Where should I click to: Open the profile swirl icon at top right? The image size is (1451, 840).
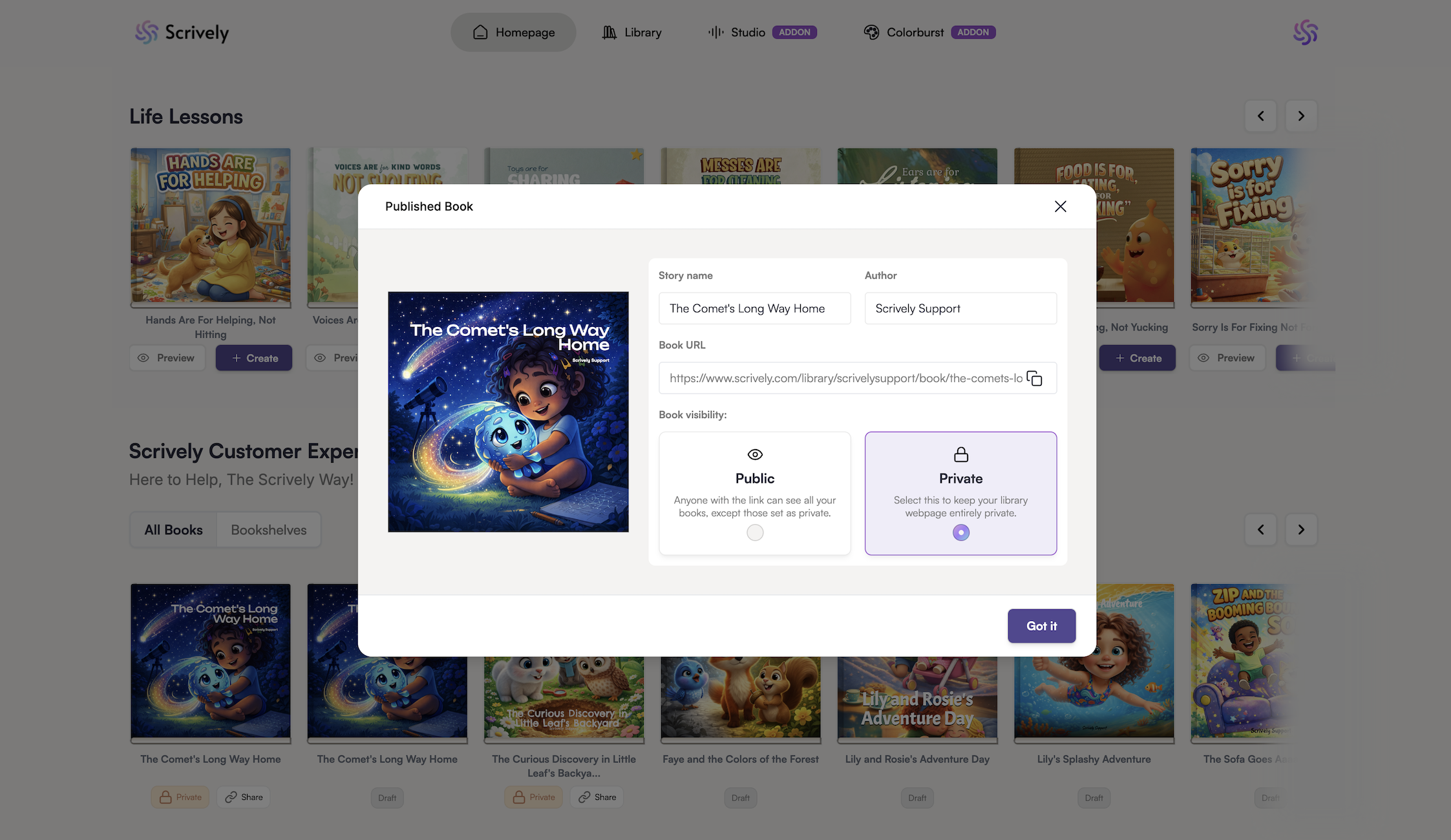(1305, 32)
